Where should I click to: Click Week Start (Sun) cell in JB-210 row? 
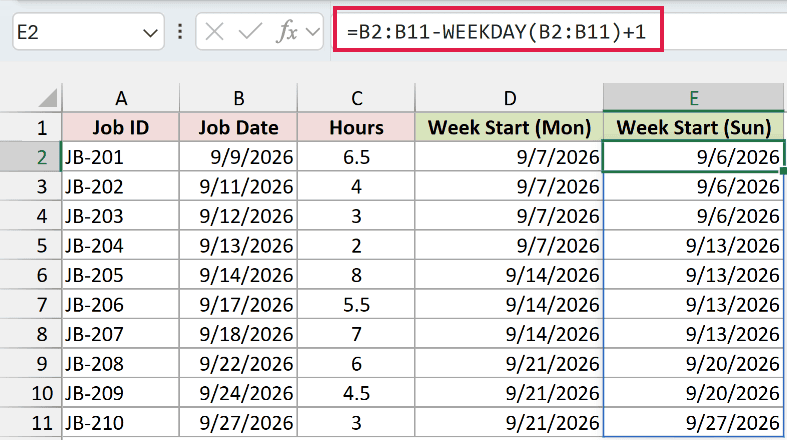[x=693, y=422]
